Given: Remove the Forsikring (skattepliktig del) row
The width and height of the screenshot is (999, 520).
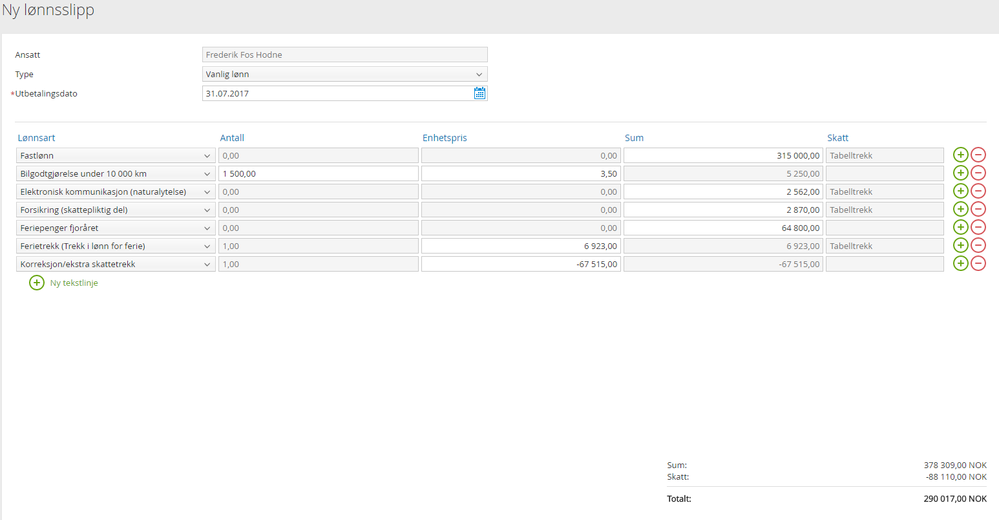Looking at the screenshot, I should point(978,209).
